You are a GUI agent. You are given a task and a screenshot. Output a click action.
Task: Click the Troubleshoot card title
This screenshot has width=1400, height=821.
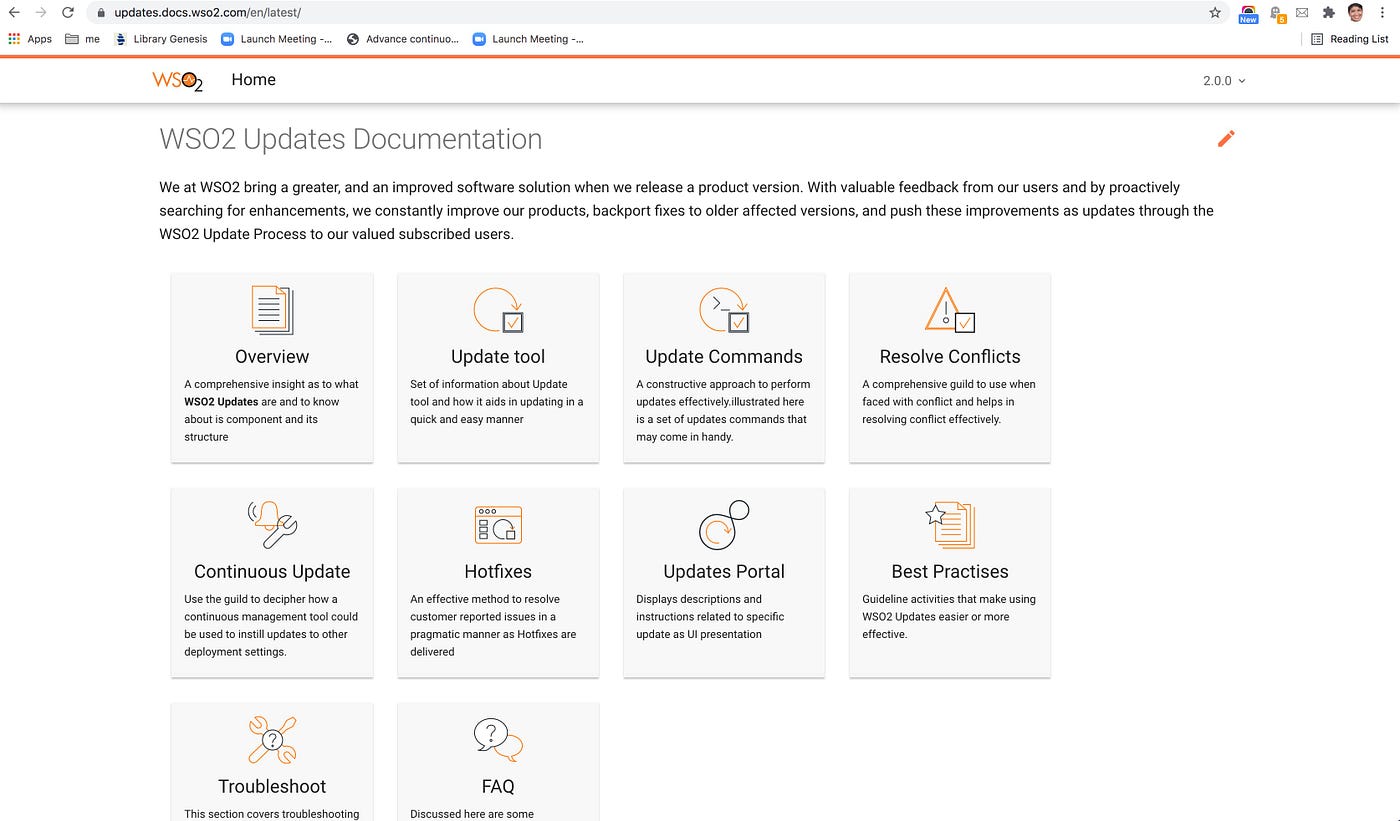tap(272, 787)
